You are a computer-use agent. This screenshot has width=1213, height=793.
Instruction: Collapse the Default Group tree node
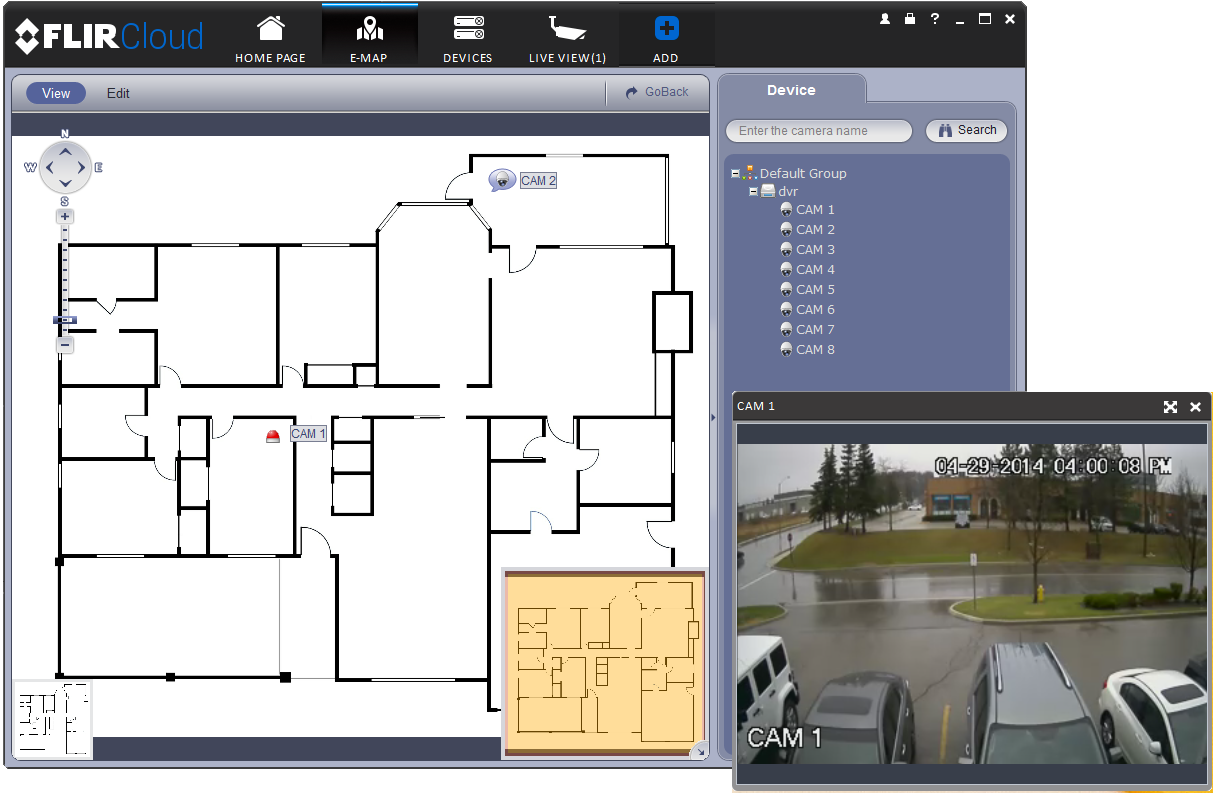click(x=735, y=173)
